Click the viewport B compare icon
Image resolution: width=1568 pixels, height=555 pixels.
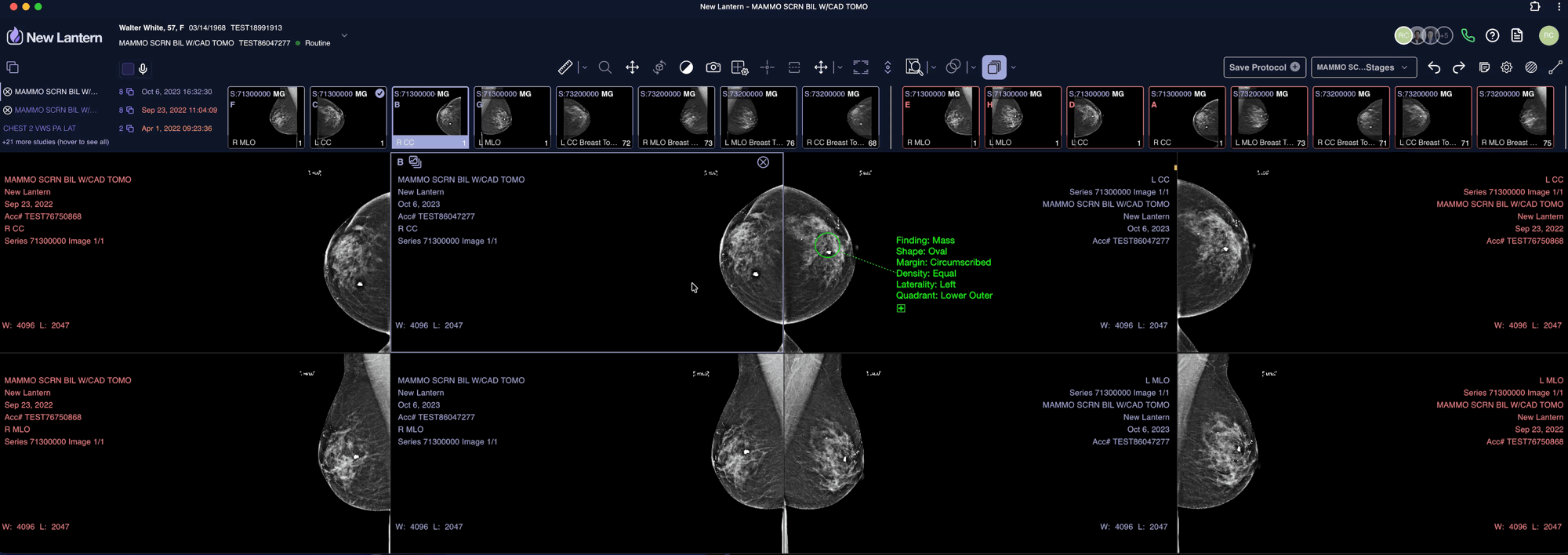tap(415, 161)
